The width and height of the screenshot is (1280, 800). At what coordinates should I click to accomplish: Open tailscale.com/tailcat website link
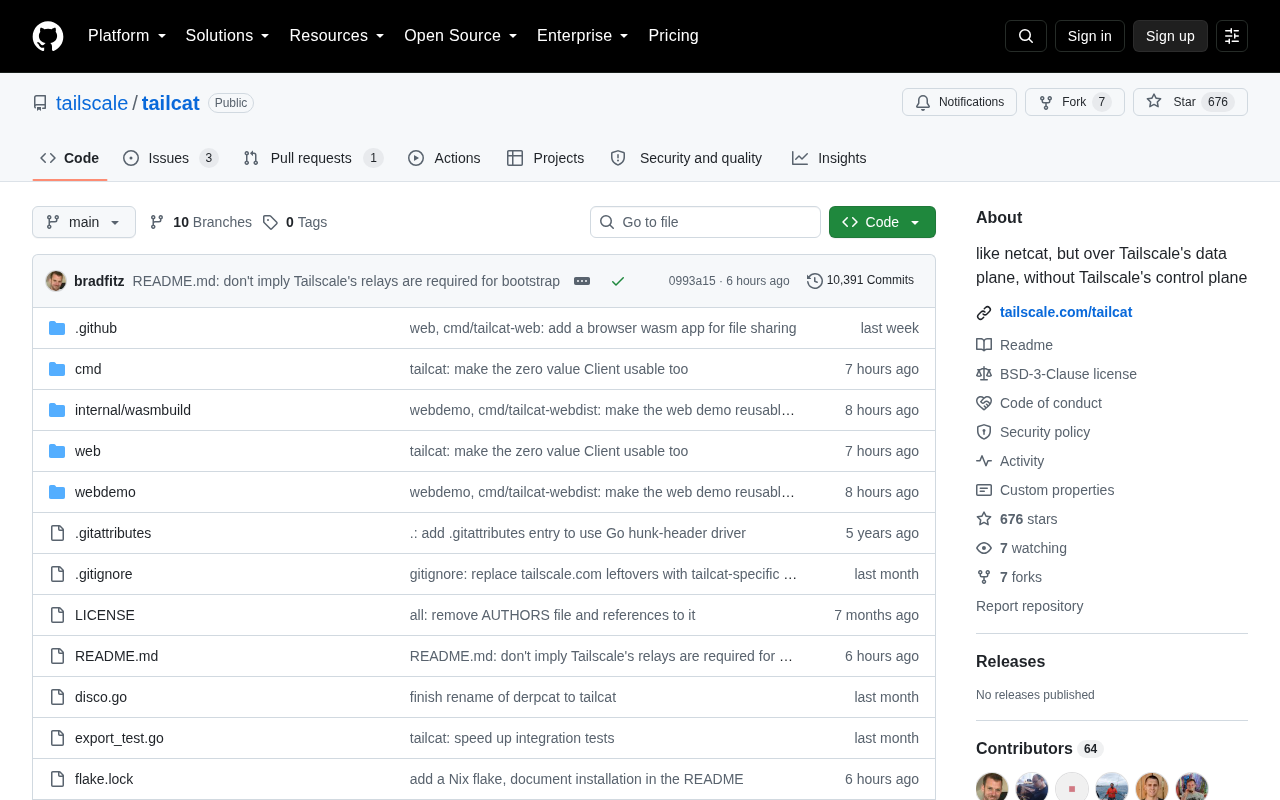(1066, 312)
